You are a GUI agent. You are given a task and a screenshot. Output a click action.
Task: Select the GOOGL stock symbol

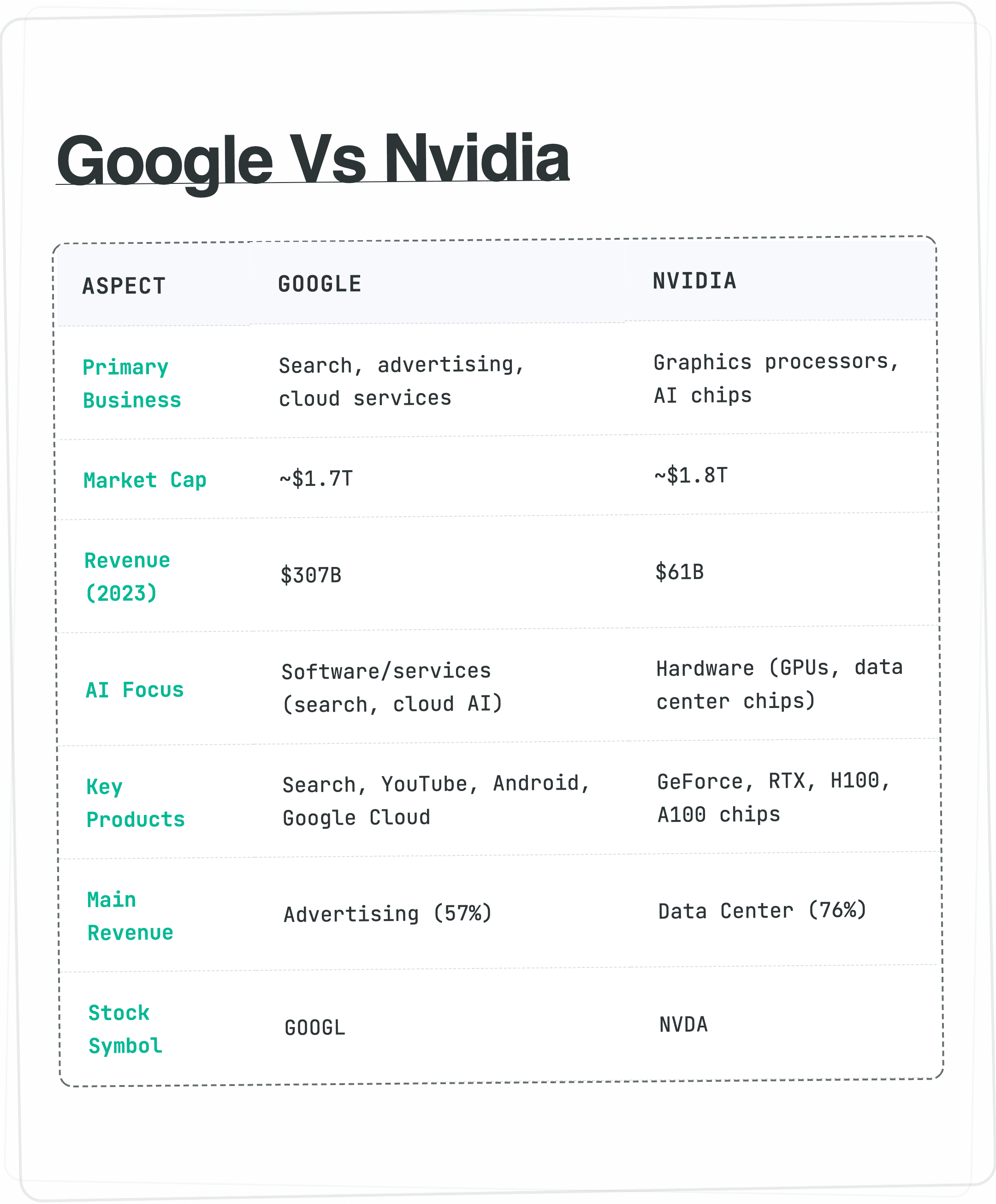click(x=315, y=1027)
